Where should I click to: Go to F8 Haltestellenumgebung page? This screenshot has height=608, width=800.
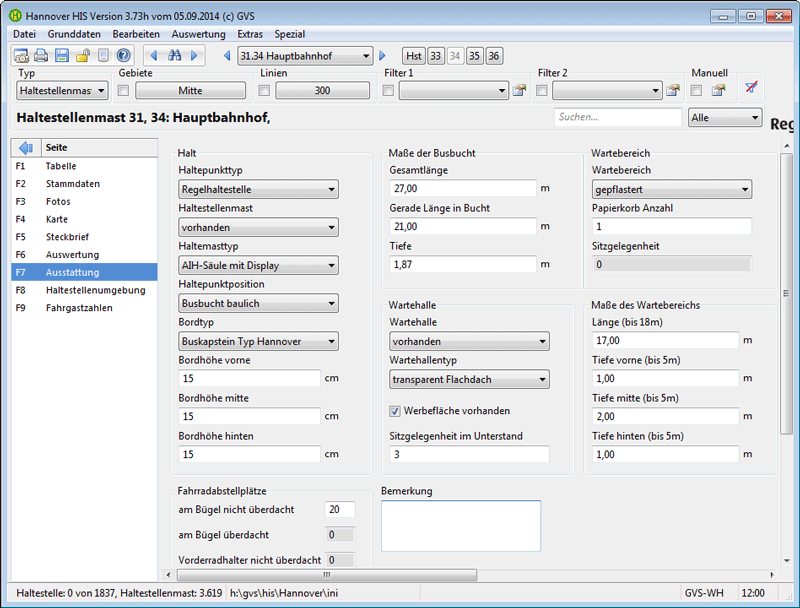(84, 290)
